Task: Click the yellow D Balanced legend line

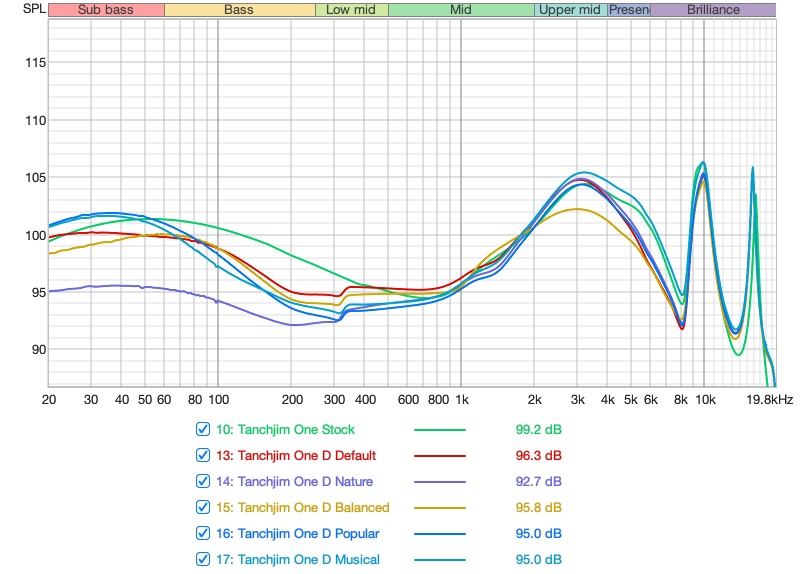Action: (x=440, y=508)
